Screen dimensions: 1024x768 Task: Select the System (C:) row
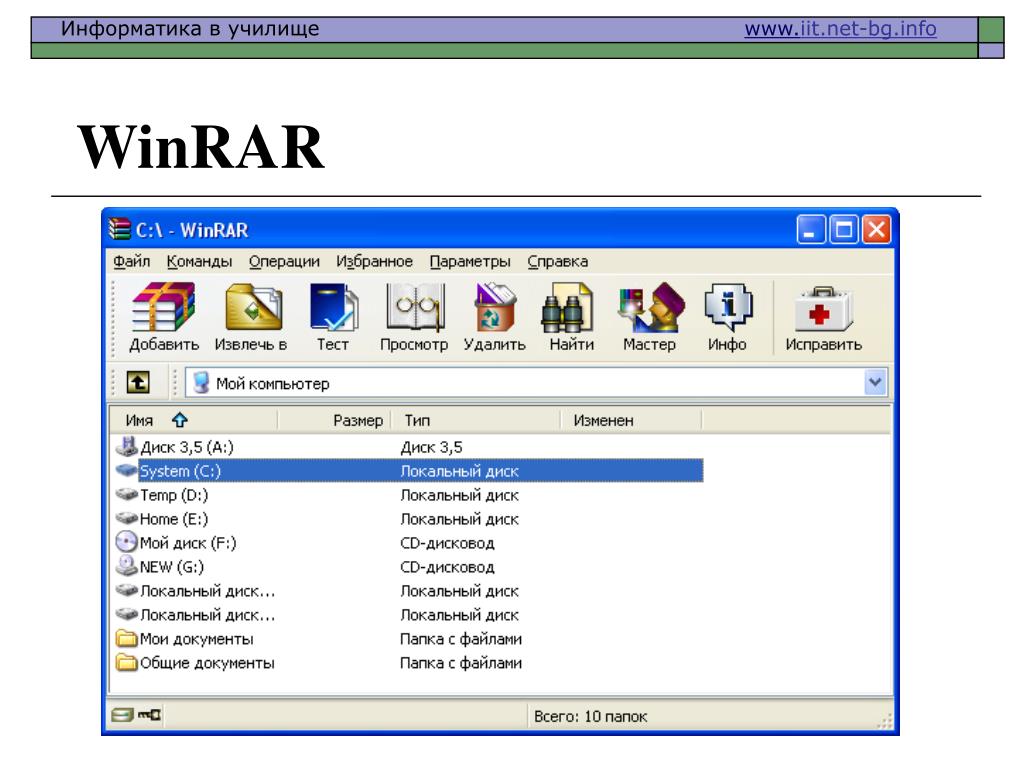tap(409, 470)
